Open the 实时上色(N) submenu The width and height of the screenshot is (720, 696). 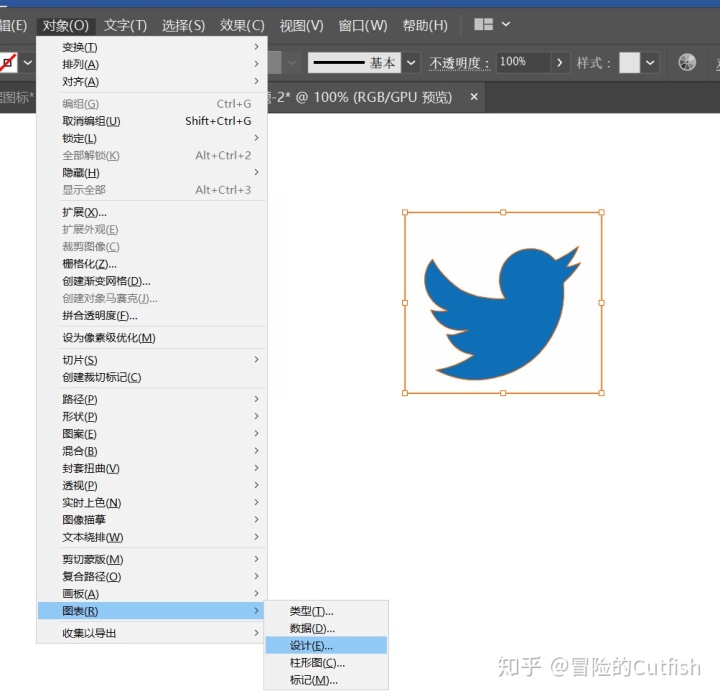click(x=152, y=502)
